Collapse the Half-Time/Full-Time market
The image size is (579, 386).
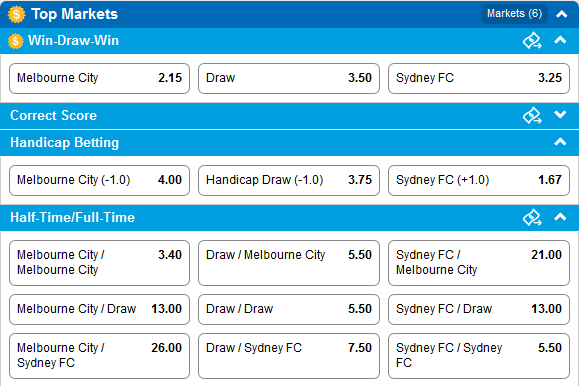tap(560, 217)
